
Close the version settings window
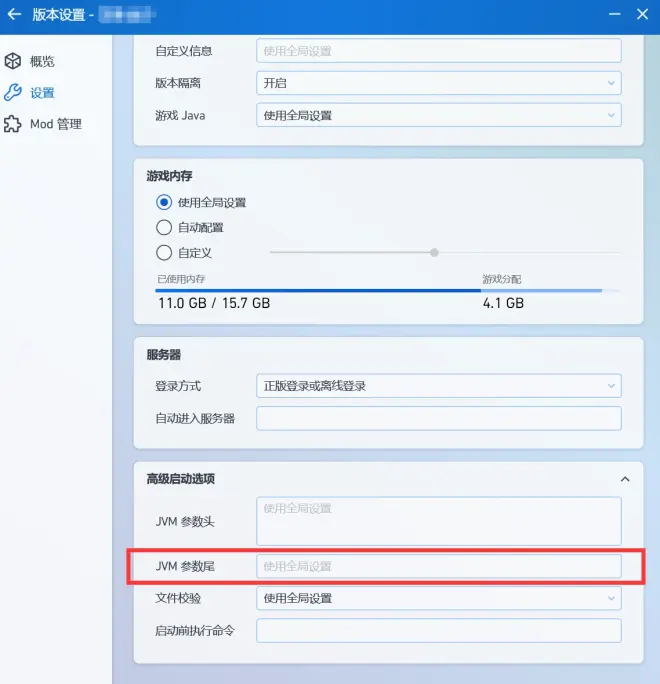tap(642, 15)
